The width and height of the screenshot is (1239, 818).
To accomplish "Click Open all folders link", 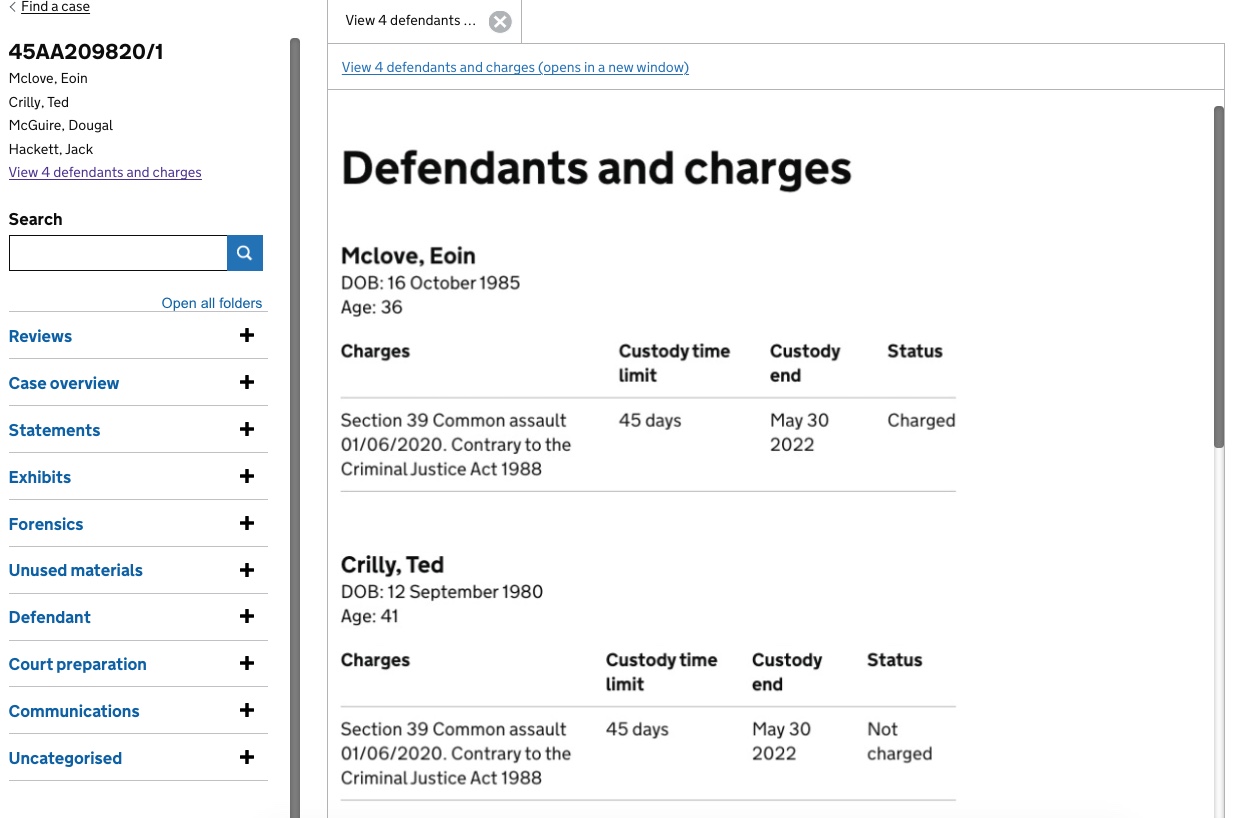I will 212,303.
